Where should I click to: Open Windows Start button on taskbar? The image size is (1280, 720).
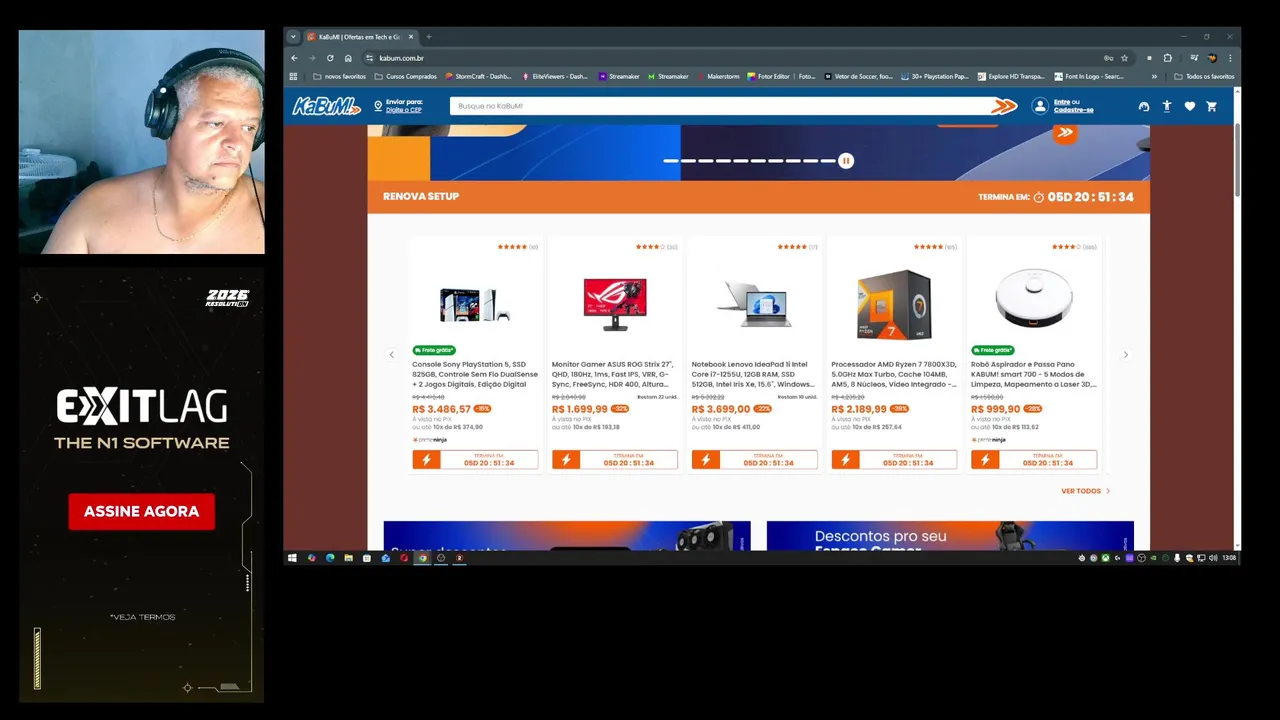pyautogui.click(x=292, y=558)
